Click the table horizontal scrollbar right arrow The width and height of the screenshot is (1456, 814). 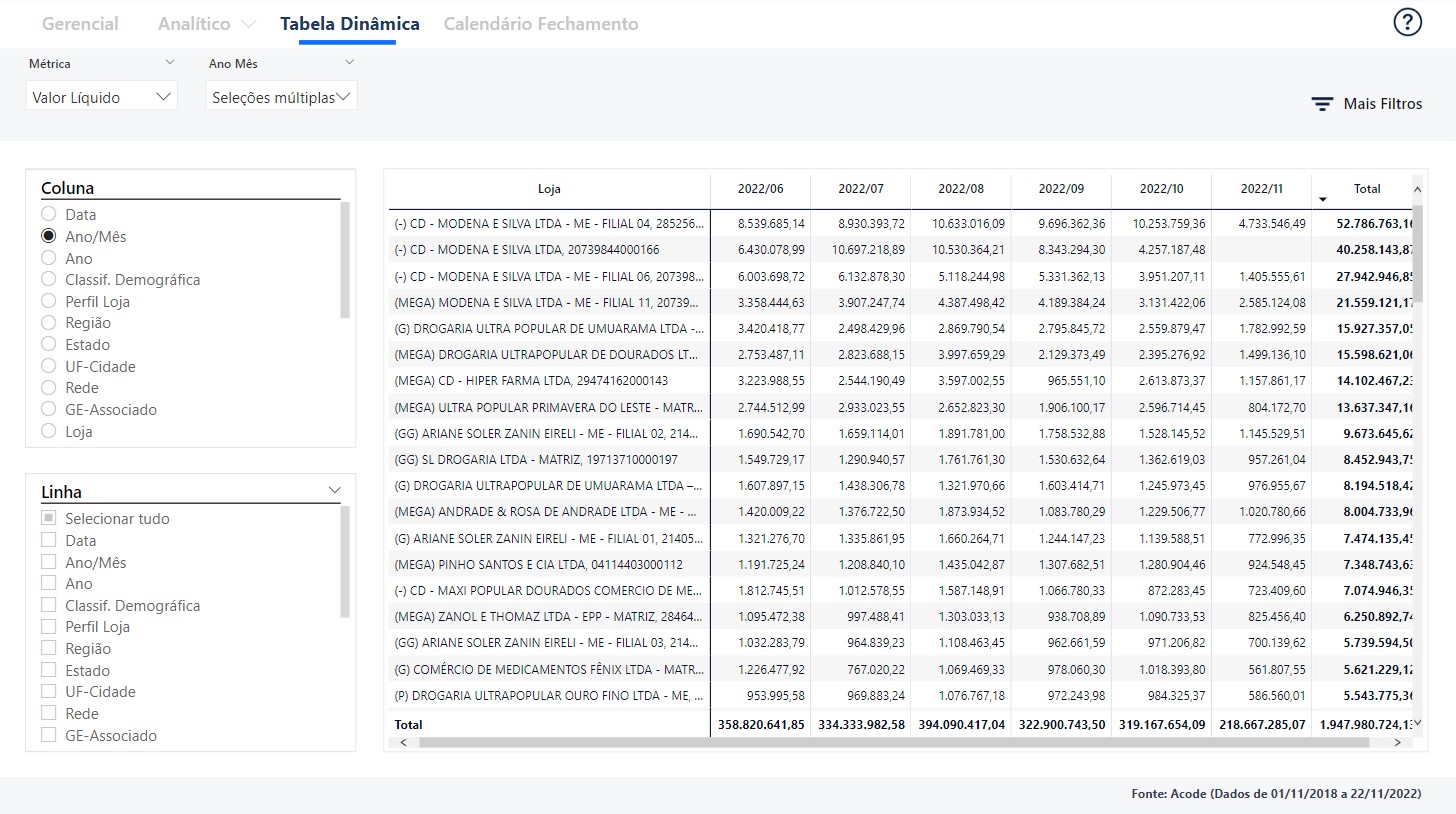[1397, 743]
